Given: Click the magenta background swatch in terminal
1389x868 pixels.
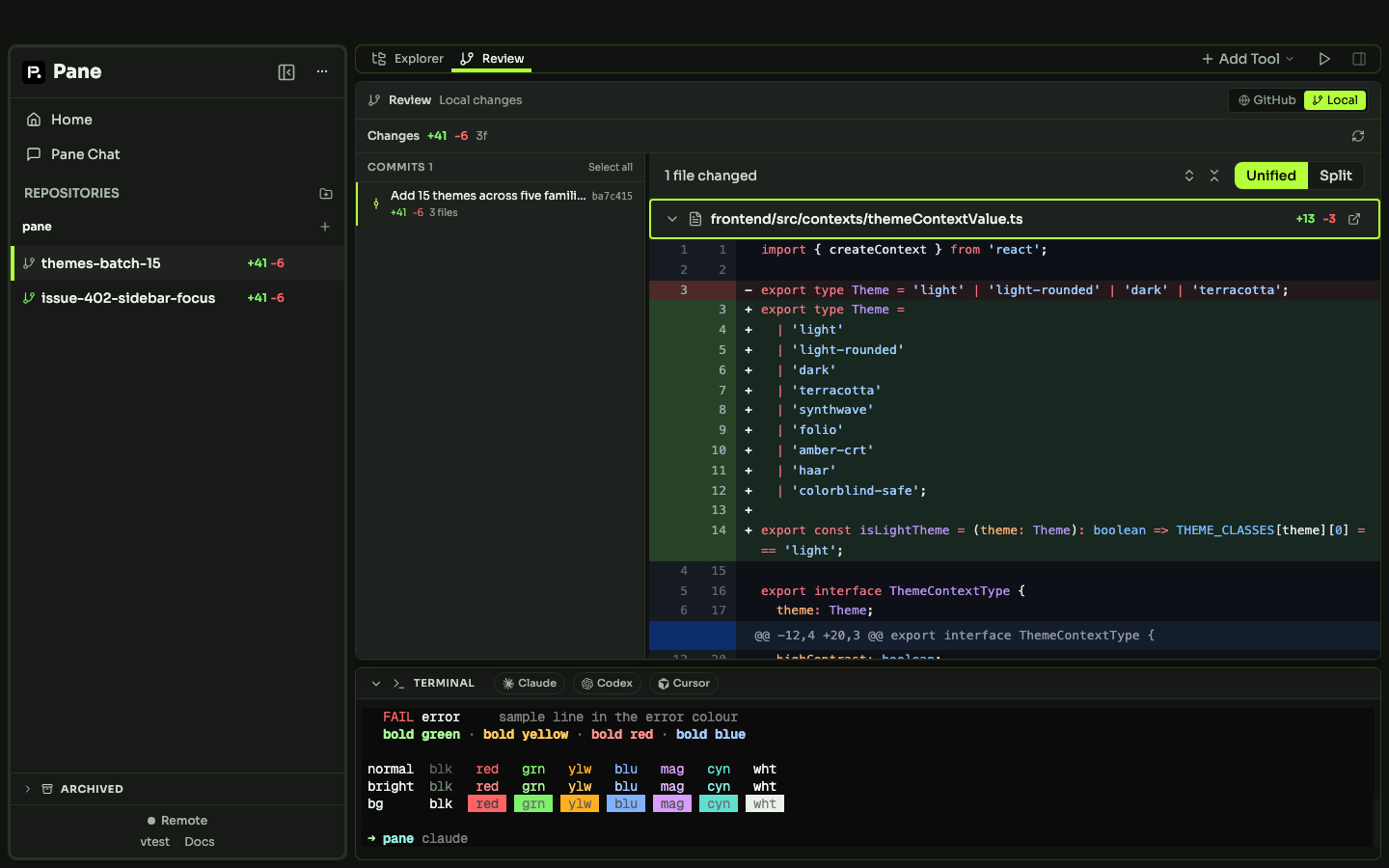Looking at the screenshot, I should [x=672, y=804].
